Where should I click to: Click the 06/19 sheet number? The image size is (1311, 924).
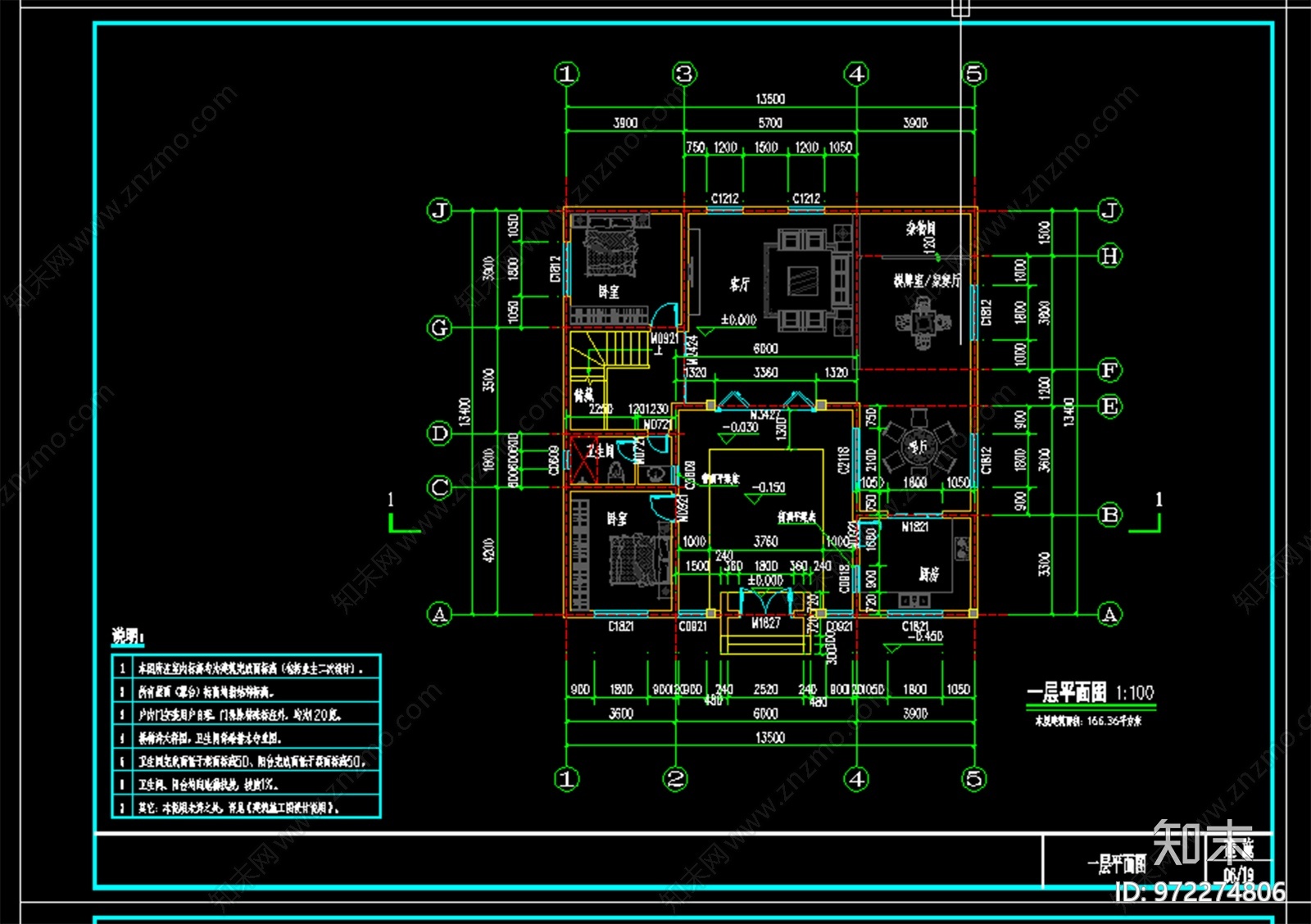tap(1239, 874)
